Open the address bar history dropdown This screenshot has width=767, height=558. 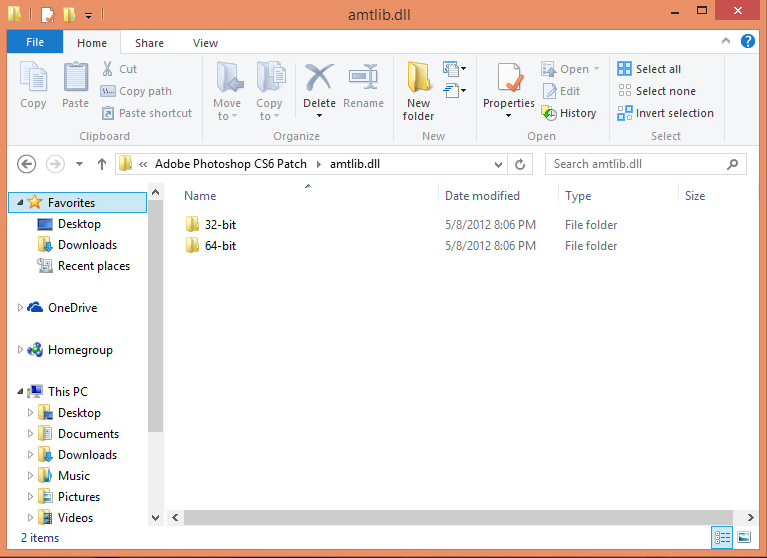pyautogui.click(x=498, y=165)
